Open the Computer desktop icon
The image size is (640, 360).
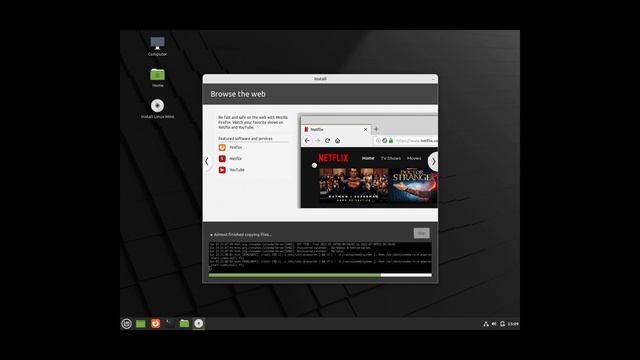point(157,46)
